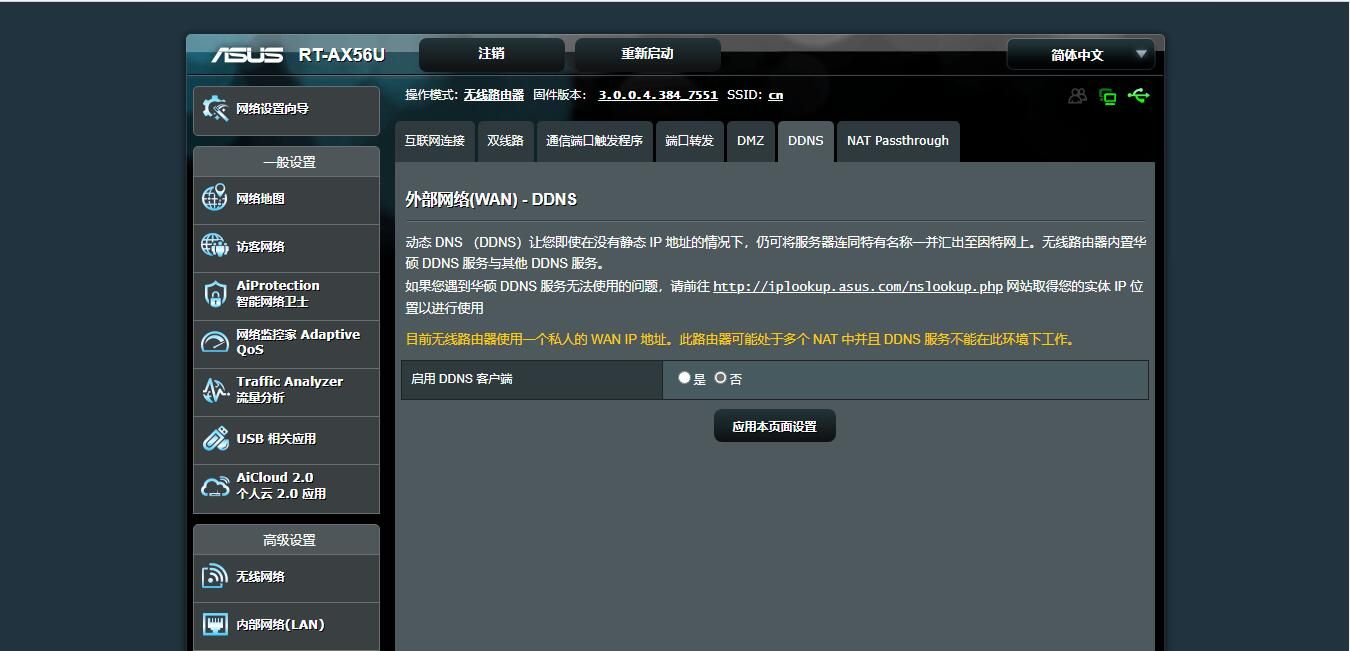This screenshot has width=1350, height=651.
Task: Select the 无线网络 wireless icon
Action: point(215,576)
